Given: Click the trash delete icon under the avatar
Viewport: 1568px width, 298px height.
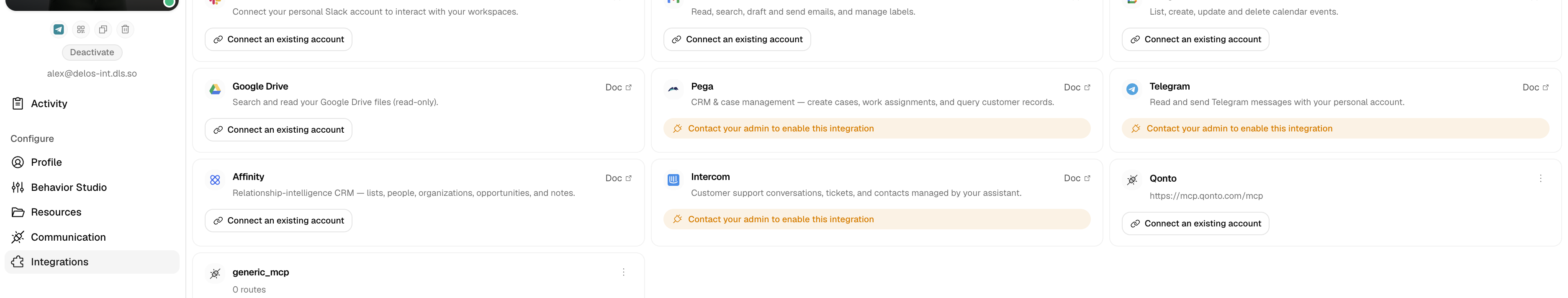Looking at the screenshot, I should 125,29.
